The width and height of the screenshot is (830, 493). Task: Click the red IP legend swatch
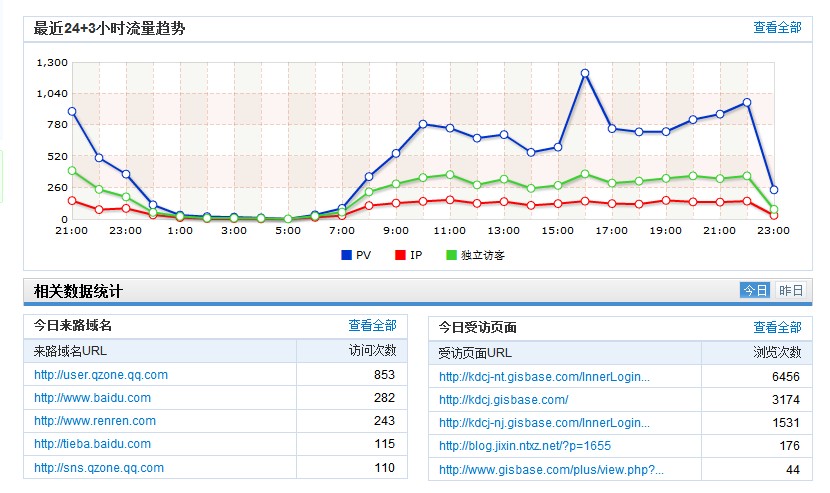pos(399,255)
